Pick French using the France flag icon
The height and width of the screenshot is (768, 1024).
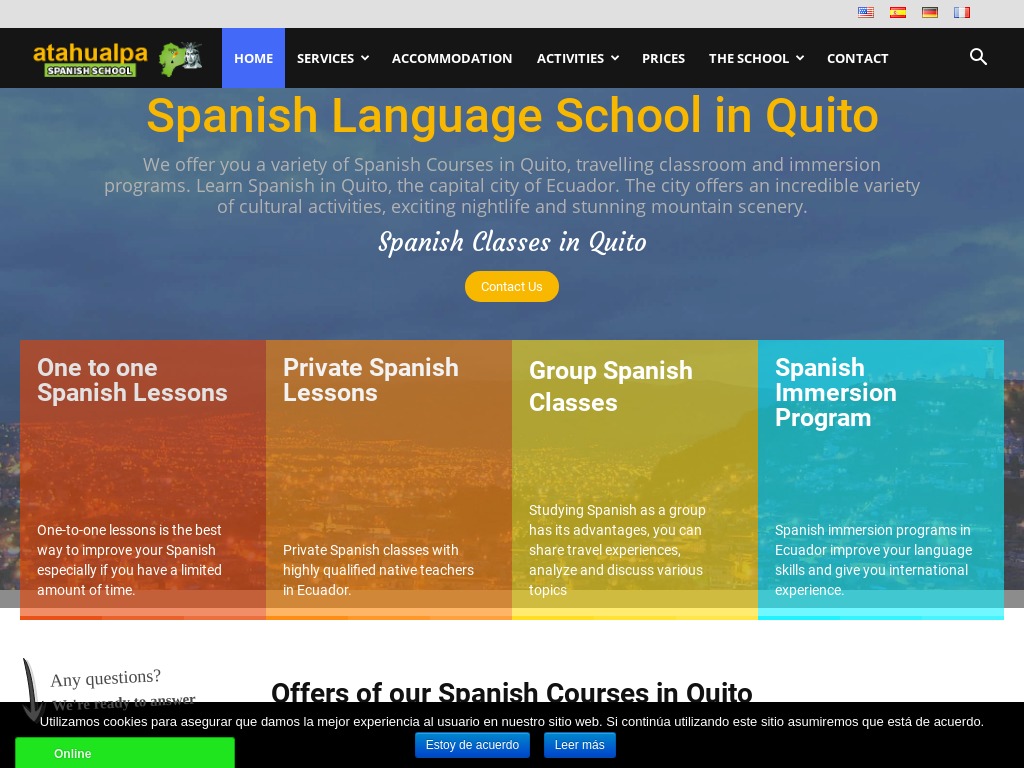point(962,12)
